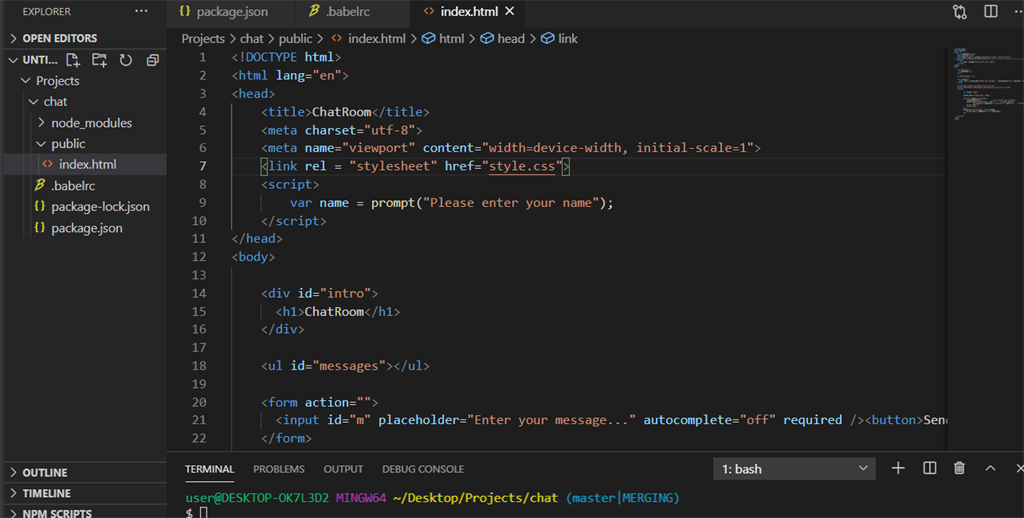Switch to the PROBLEMS panel tab
This screenshot has width=1024, height=518.
pyautogui.click(x=278, y=469)
